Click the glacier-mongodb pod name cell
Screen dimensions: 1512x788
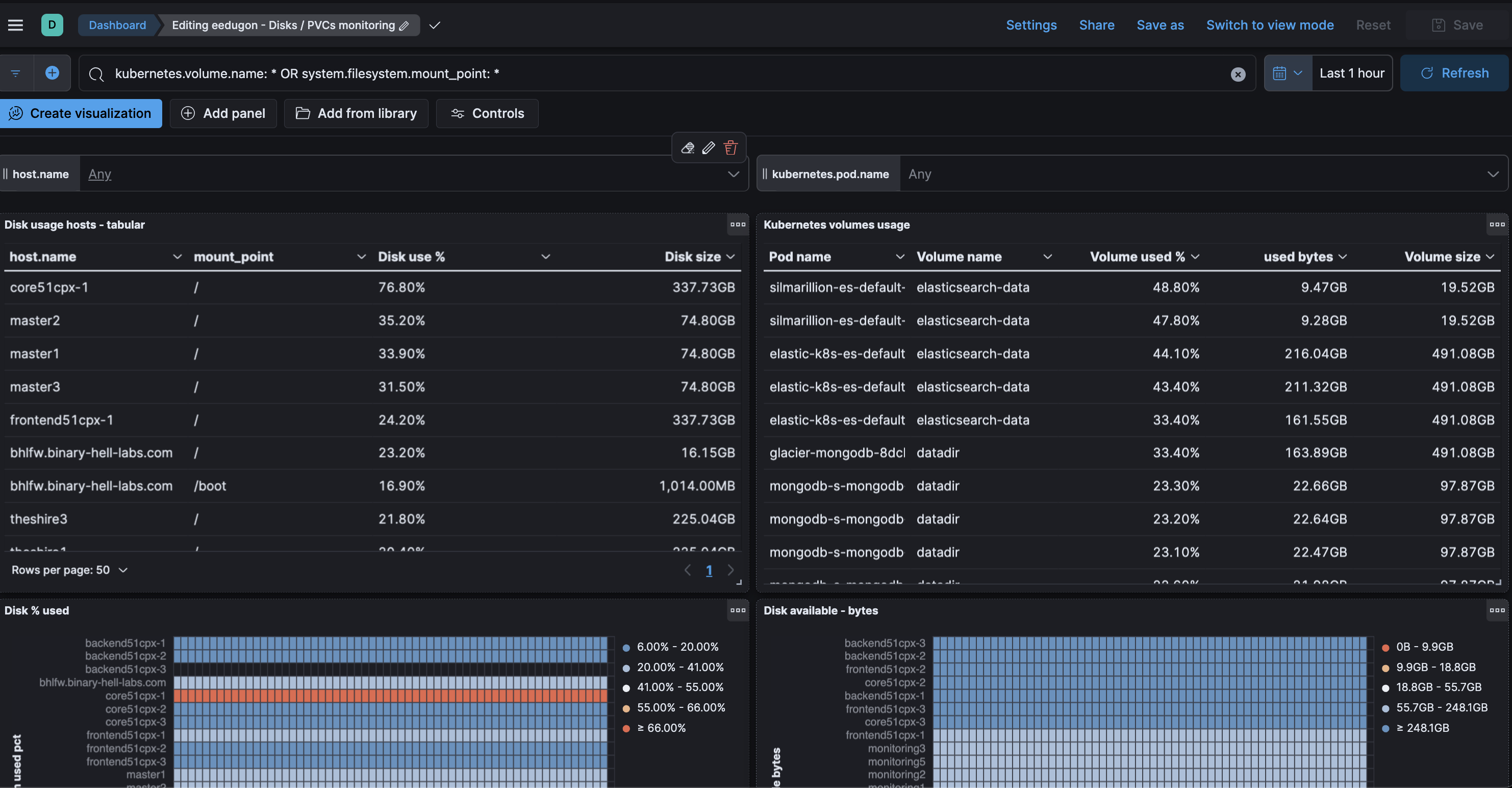[x=837, y=453]
